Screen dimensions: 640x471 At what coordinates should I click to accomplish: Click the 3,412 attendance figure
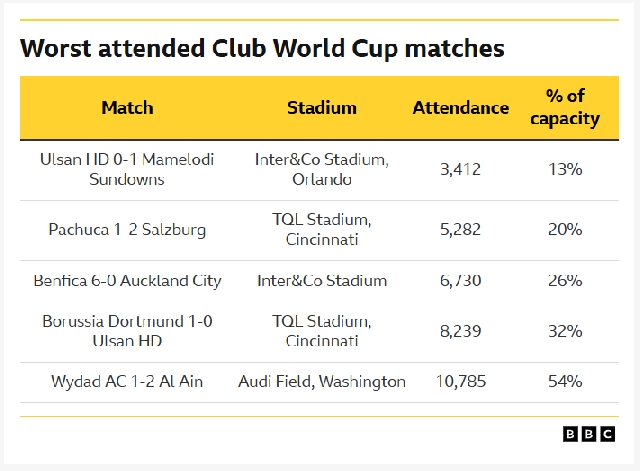click(460, 169)
